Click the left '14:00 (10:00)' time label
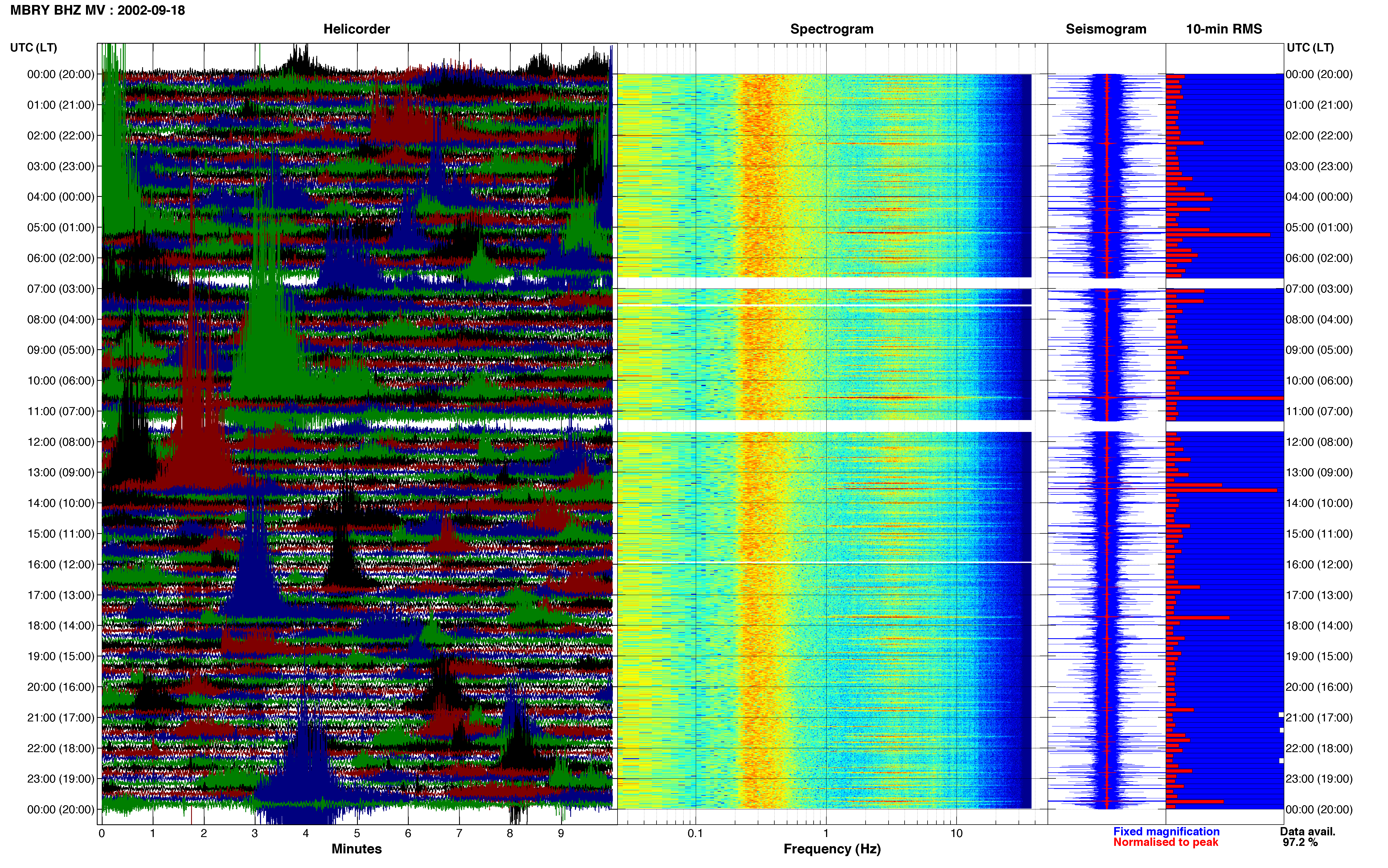Viewport: 1388px width, 868px height. 61,504
